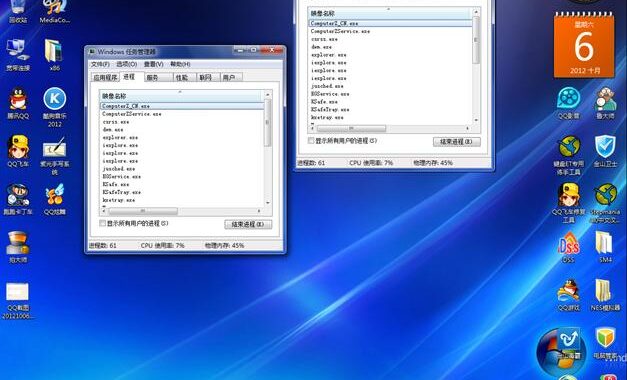This screenshot has width=627, height=380.
Task: Open 选项(O) menu in Task Manager
Action: click(x=126, y=64)
